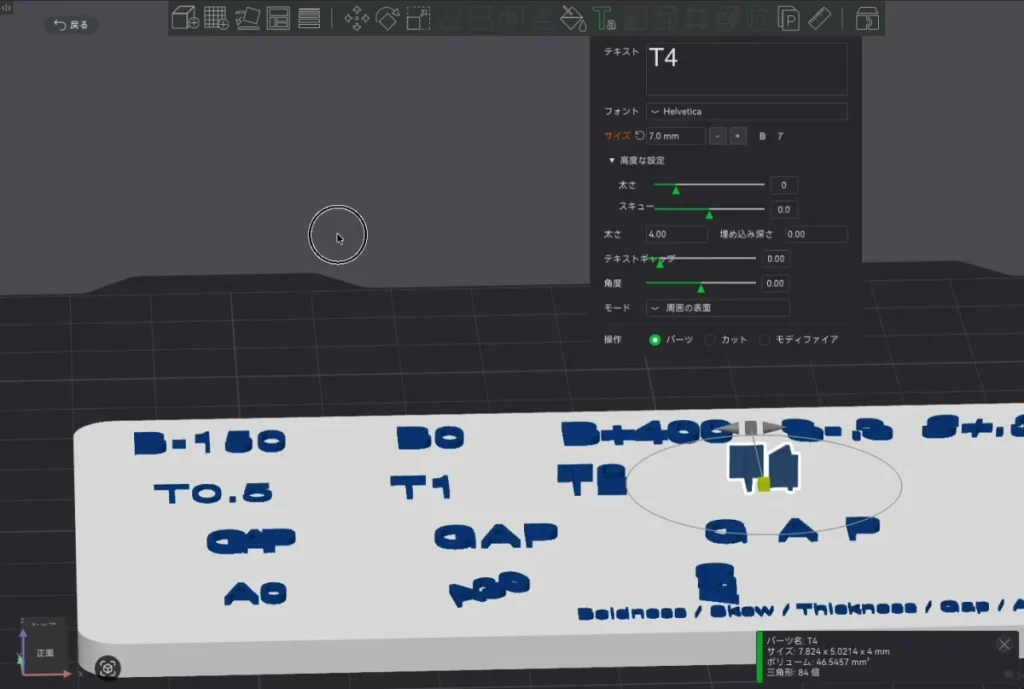Click the text gap value 0.00 field
The width and height of the screenshot is (1024, 689).
(x=776, y=259)
